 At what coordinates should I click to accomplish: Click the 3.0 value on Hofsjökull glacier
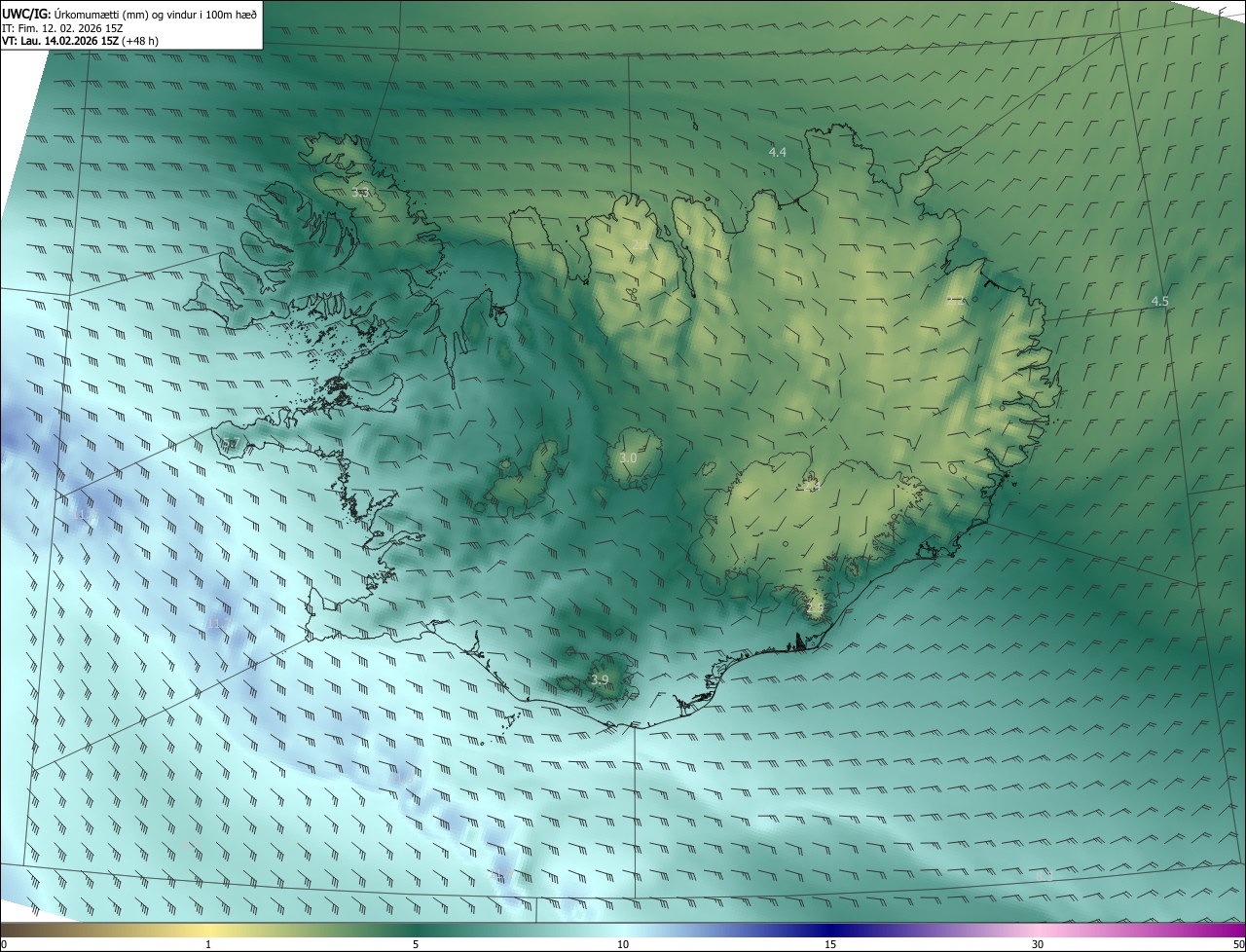click(628, 458)
